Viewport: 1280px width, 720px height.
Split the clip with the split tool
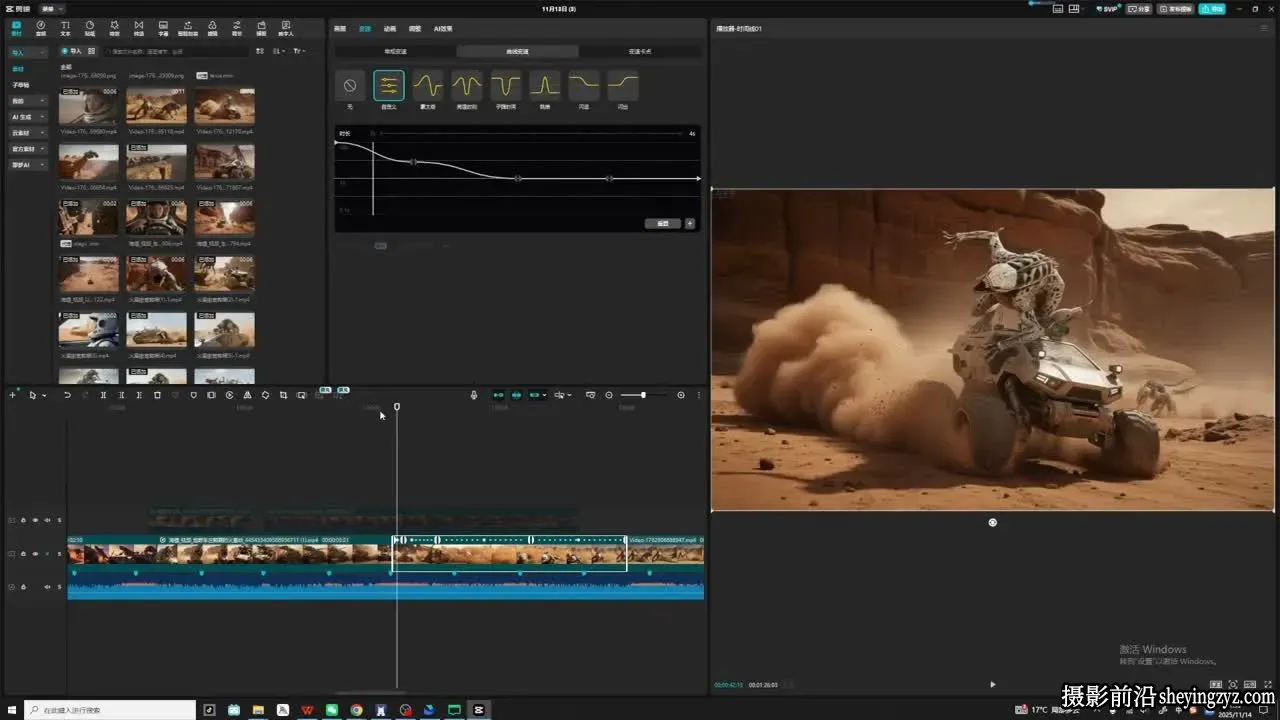pos(103,395)
